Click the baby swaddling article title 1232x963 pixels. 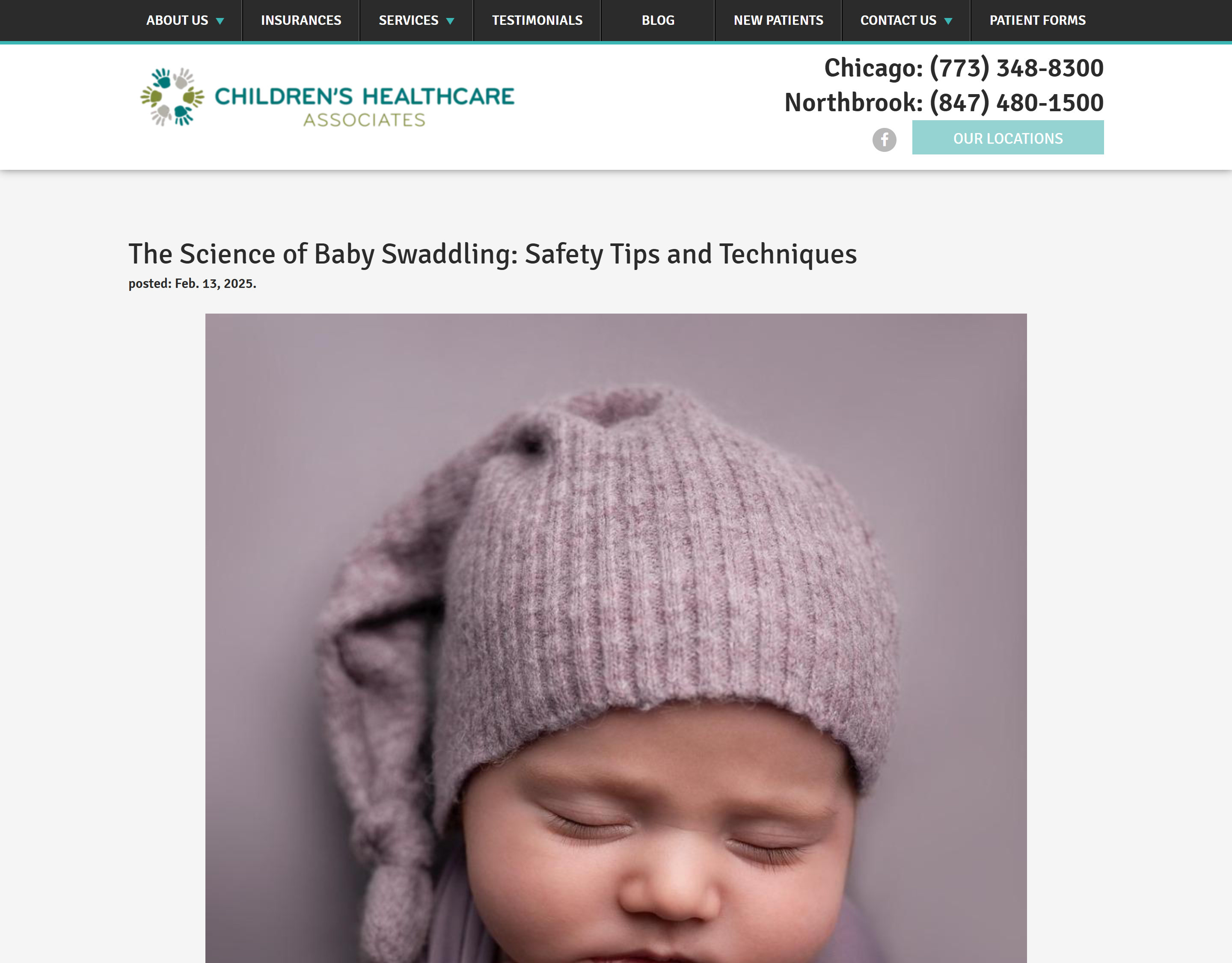pyautogui.click(x=493, y=254)
